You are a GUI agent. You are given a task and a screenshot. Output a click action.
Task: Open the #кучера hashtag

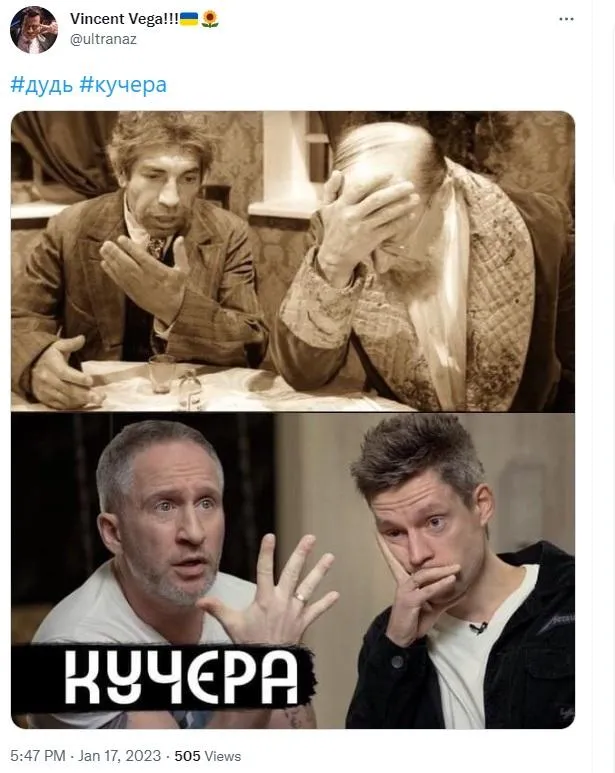[123, 85]
